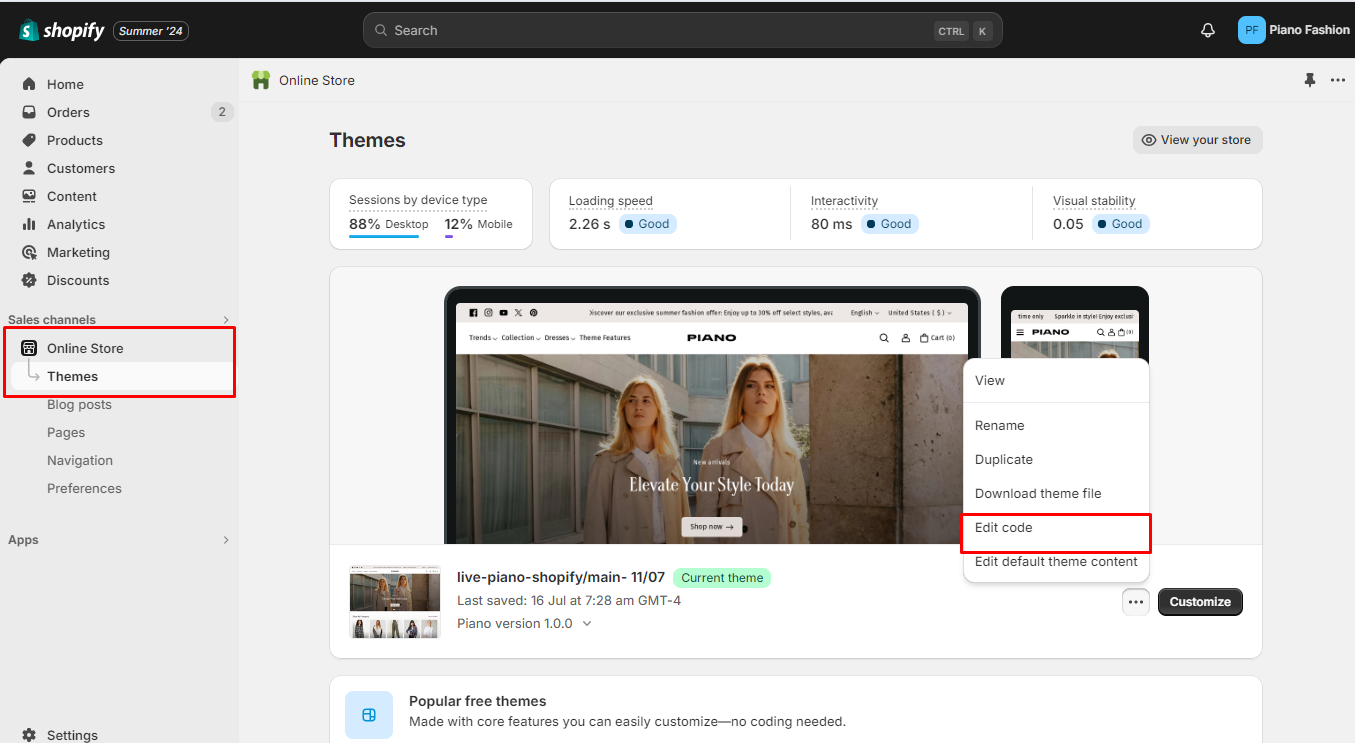Open Piano version 1.0.0 dropdown
The image size is (1355, 743).
click(587, 623)
